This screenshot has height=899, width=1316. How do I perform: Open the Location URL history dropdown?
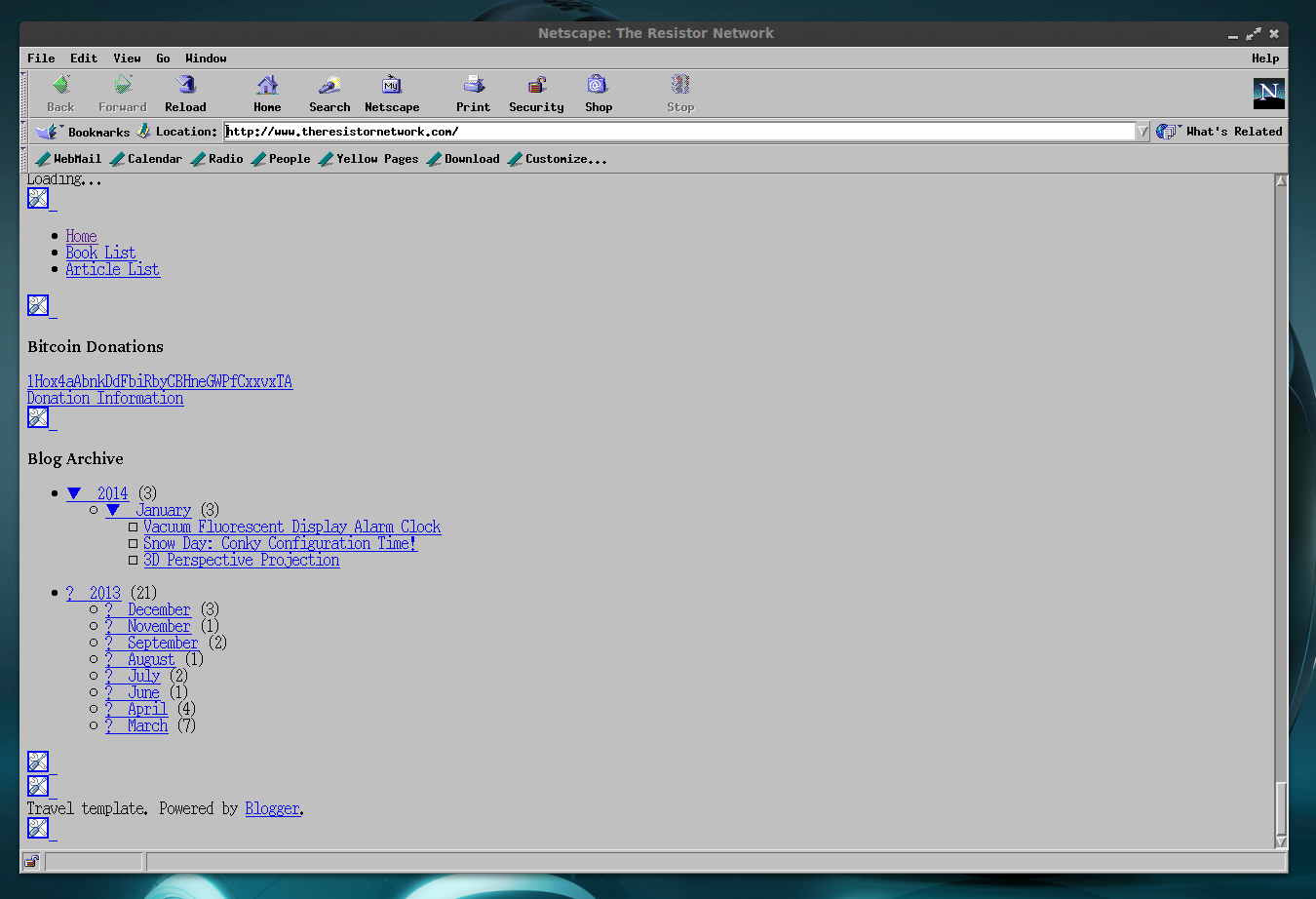tap(1142, 132)
